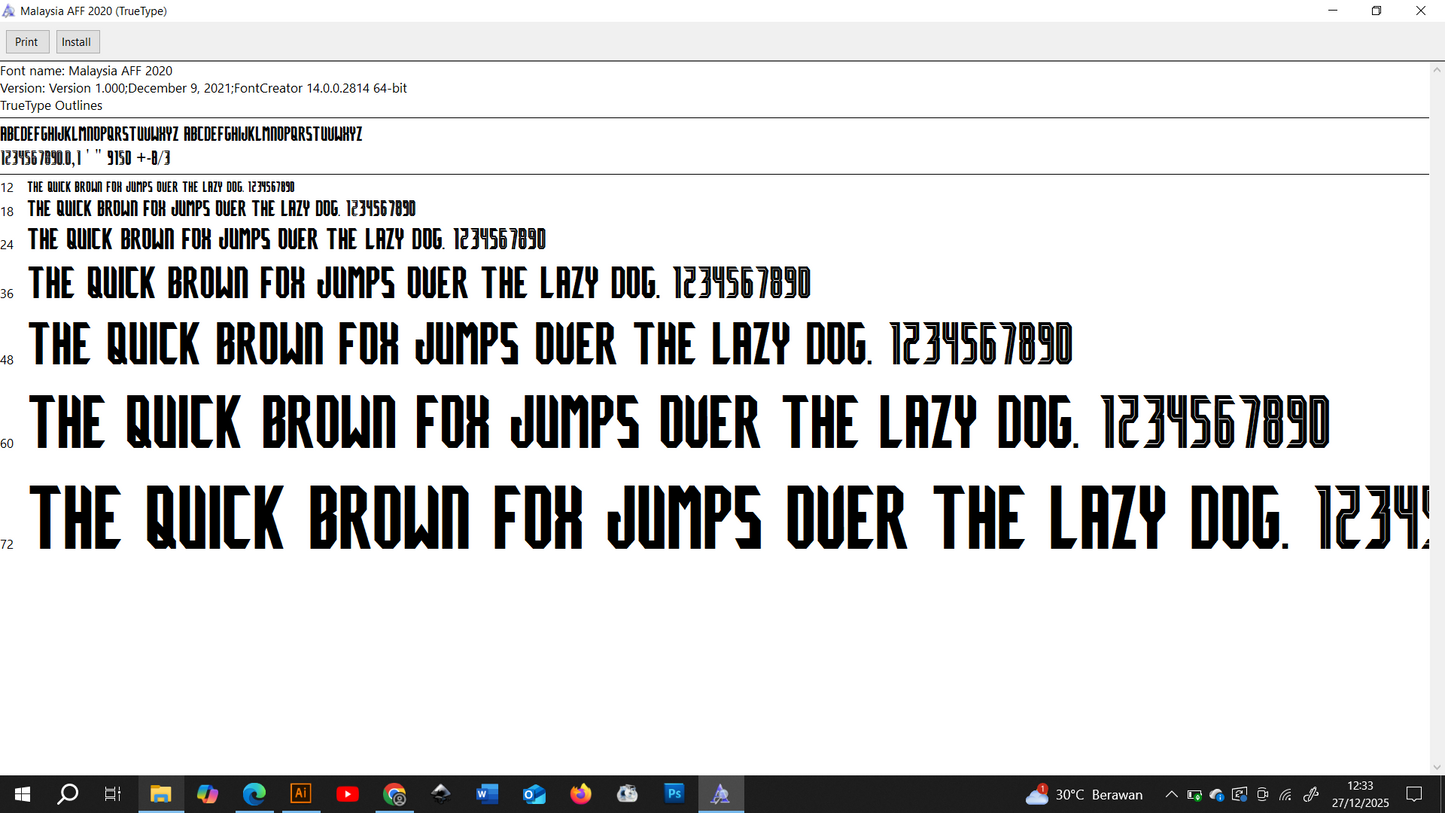Open the clock showing 12:33
Screen dimensions: 1445x813
click(1360, 794)
